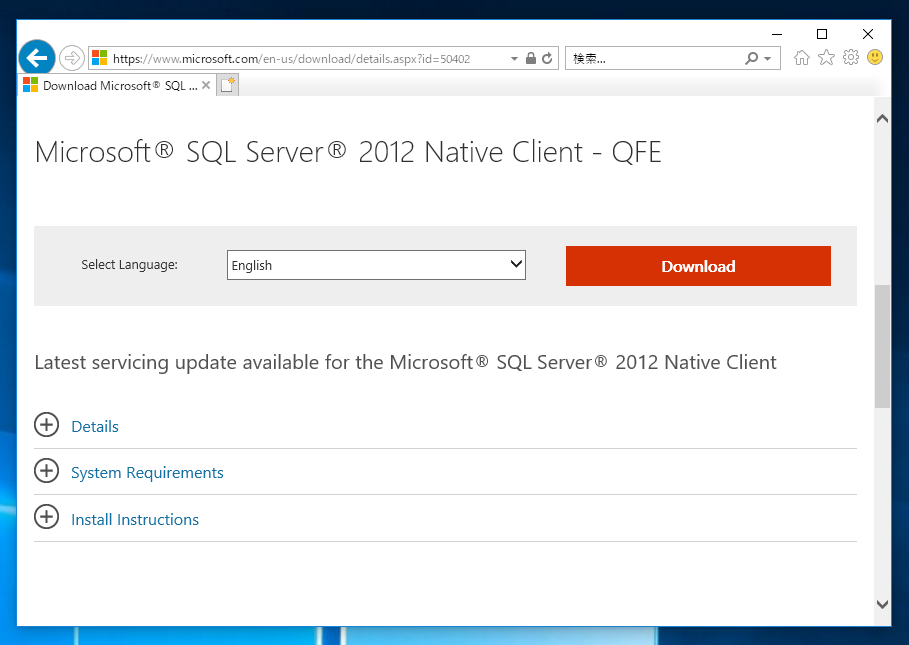Click the smiley feedback icon
This screenshot has height=645, width=909.
click(x=875, y=57)
